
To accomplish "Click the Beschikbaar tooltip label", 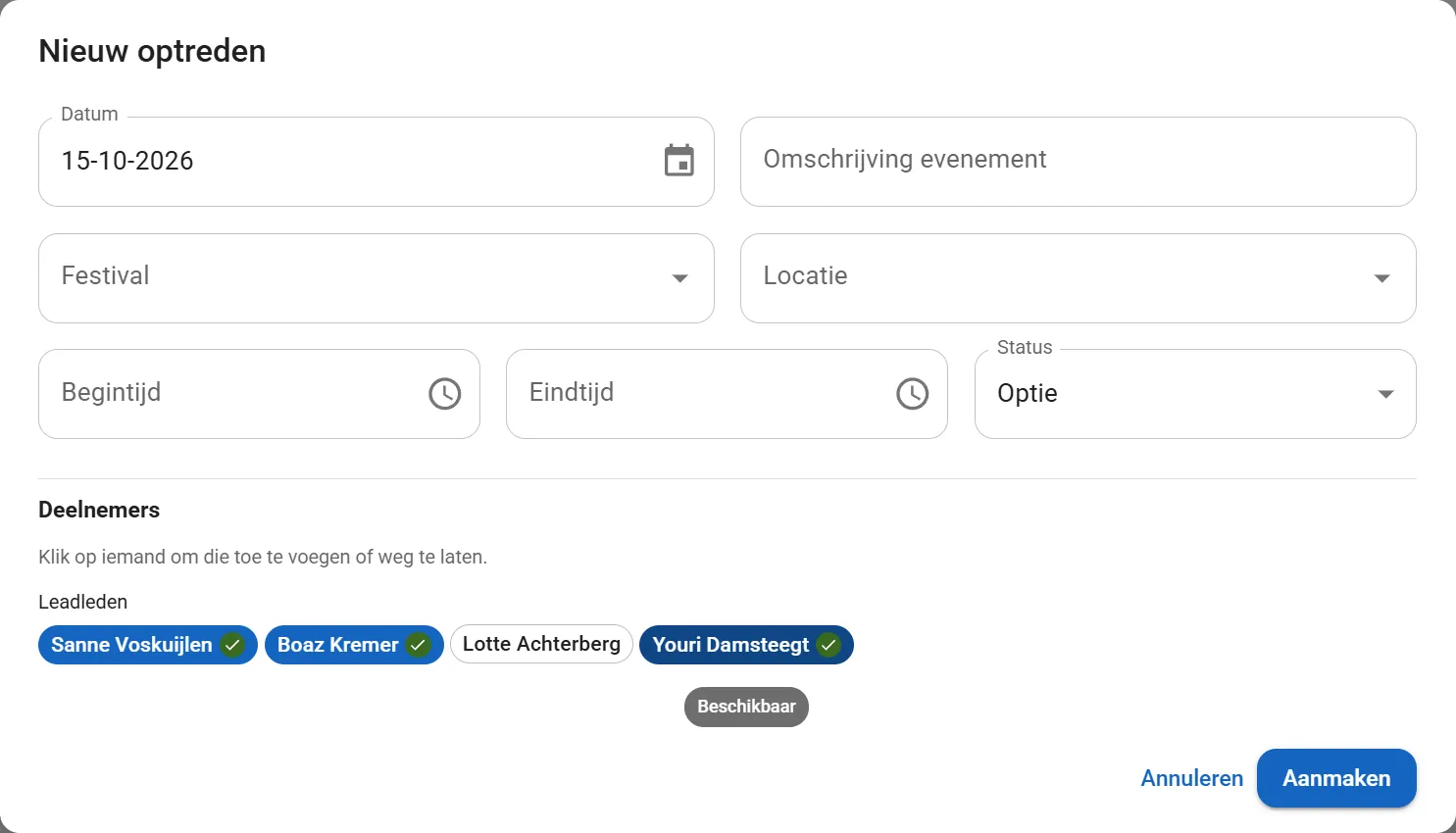I will [x=746, y=707].
